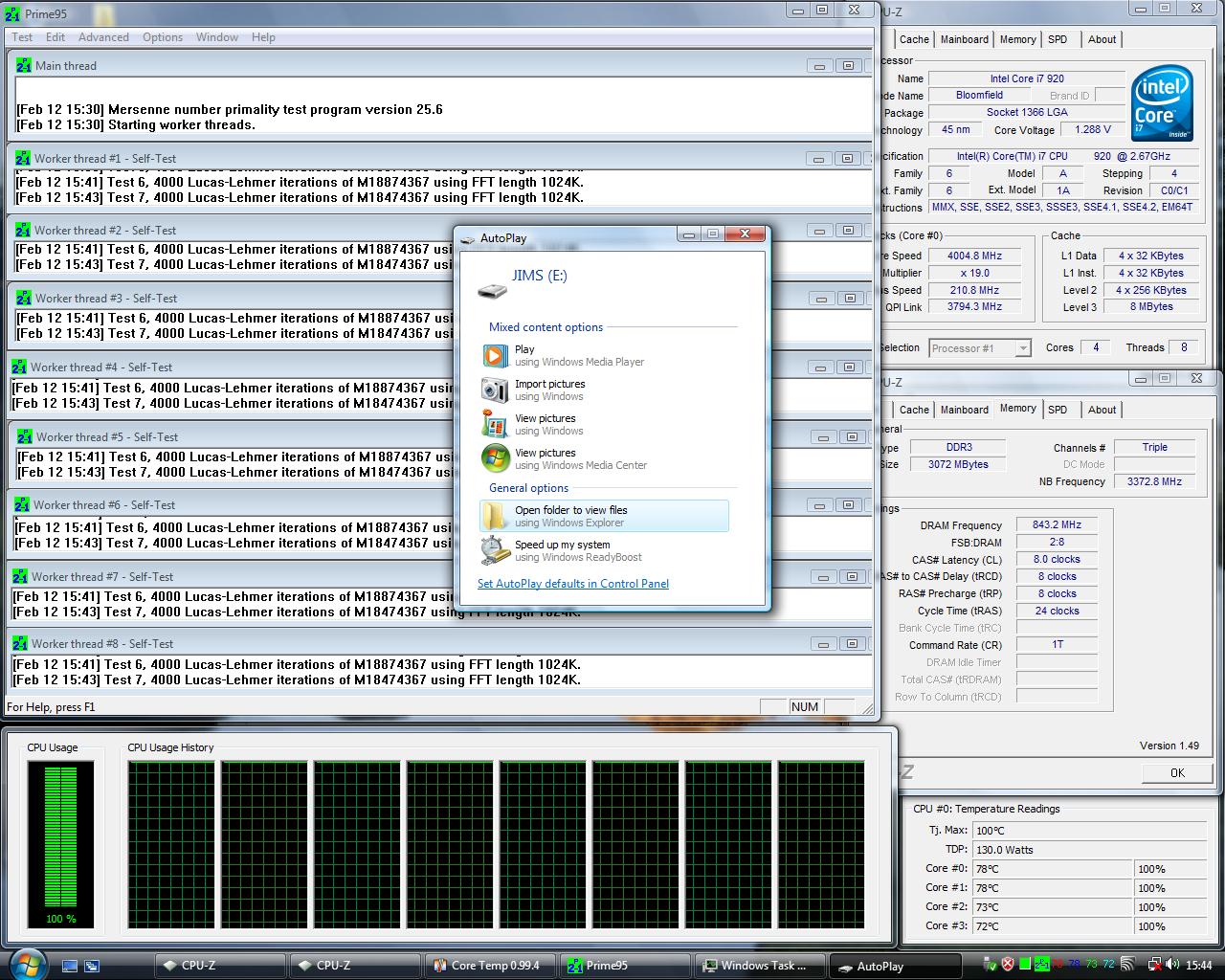The image size is (1225, 980).
Task: Click Worker thread #8 window icon
Action: point(20,643)
